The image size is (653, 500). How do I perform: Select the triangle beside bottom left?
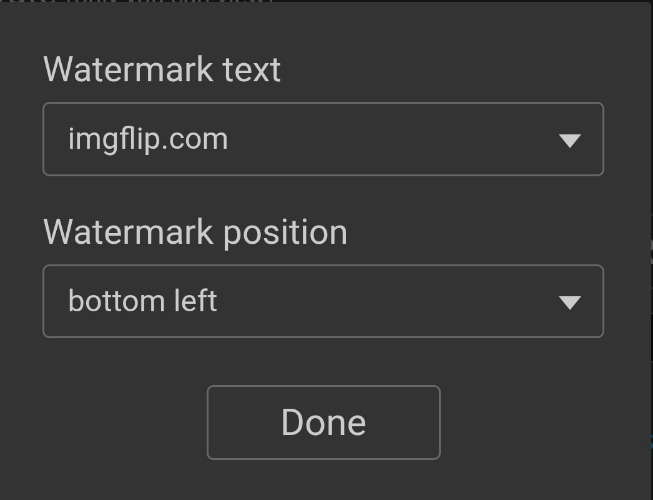pos(570,302)
